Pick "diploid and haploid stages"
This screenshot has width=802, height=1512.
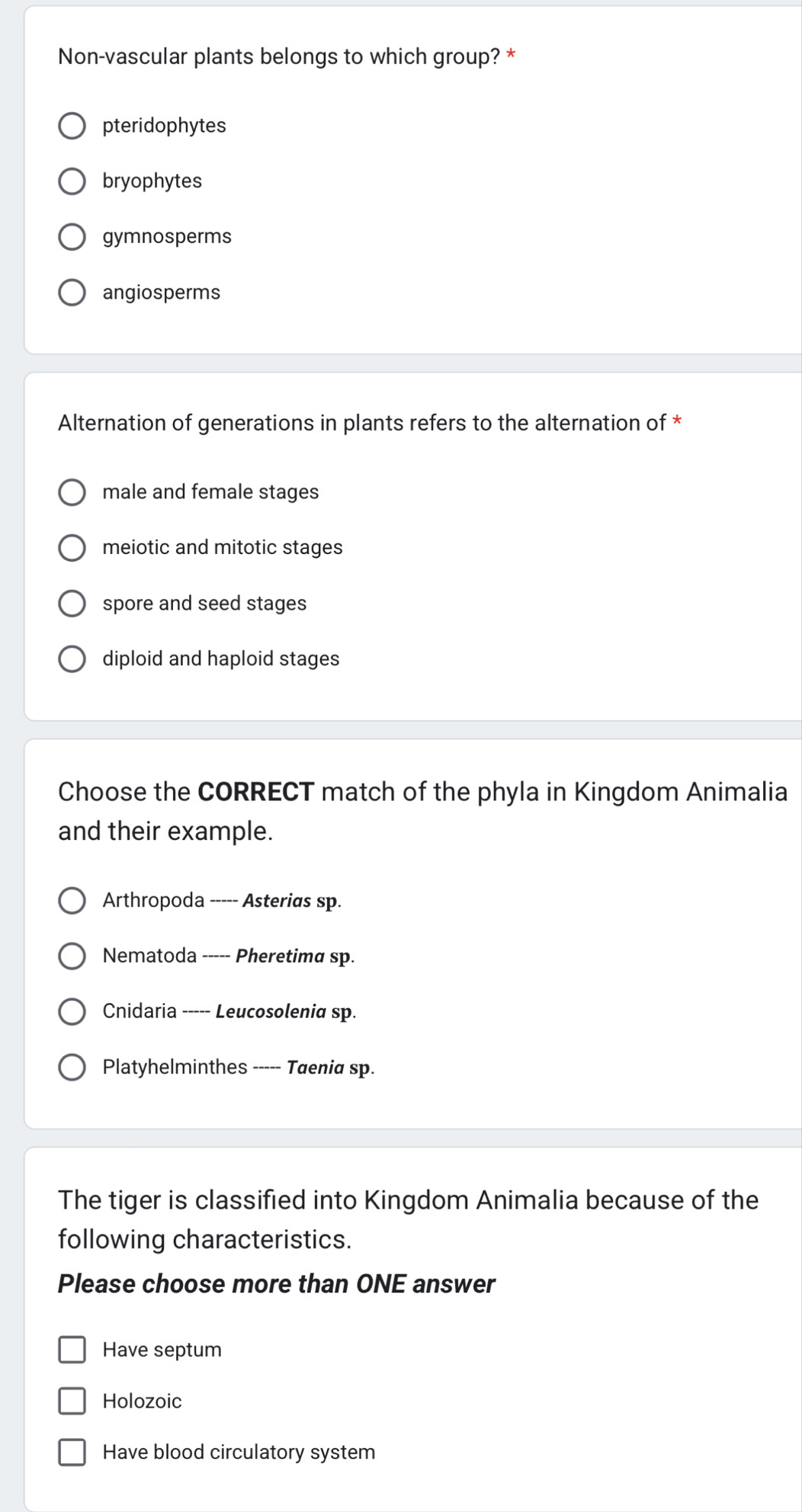coord(73,658)
